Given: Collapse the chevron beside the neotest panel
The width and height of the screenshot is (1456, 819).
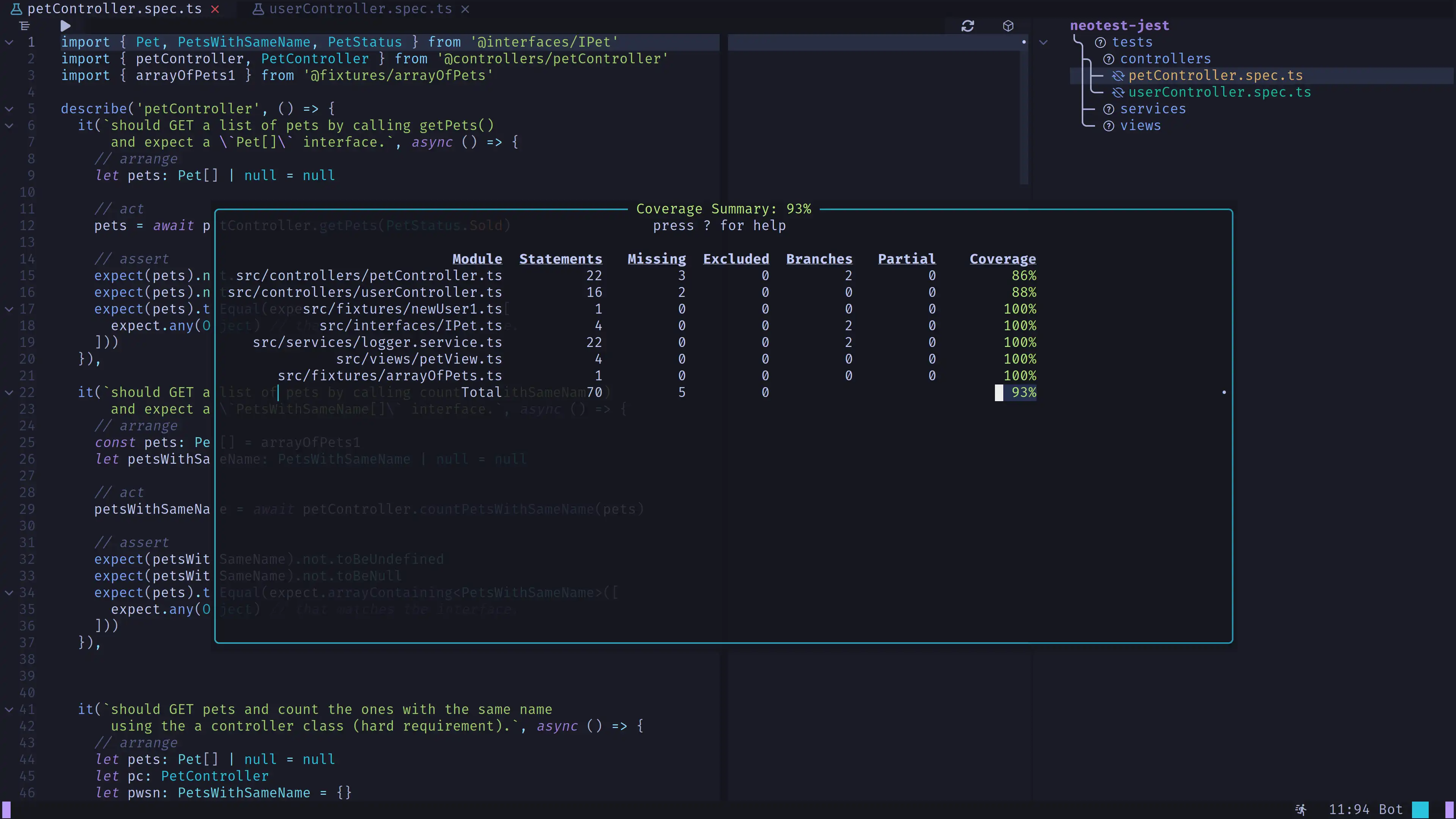Looking at the screenshot, I should 1043,42.
